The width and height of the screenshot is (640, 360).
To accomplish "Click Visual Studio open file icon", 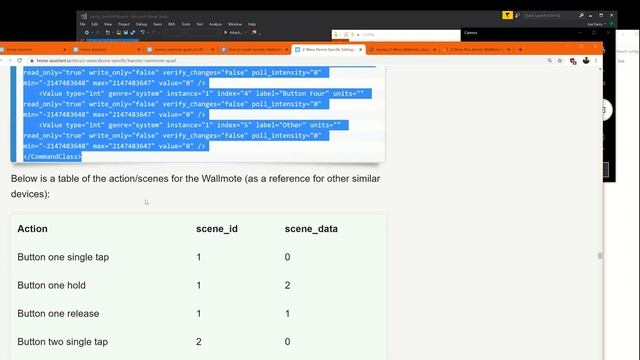I will (119, 32).
